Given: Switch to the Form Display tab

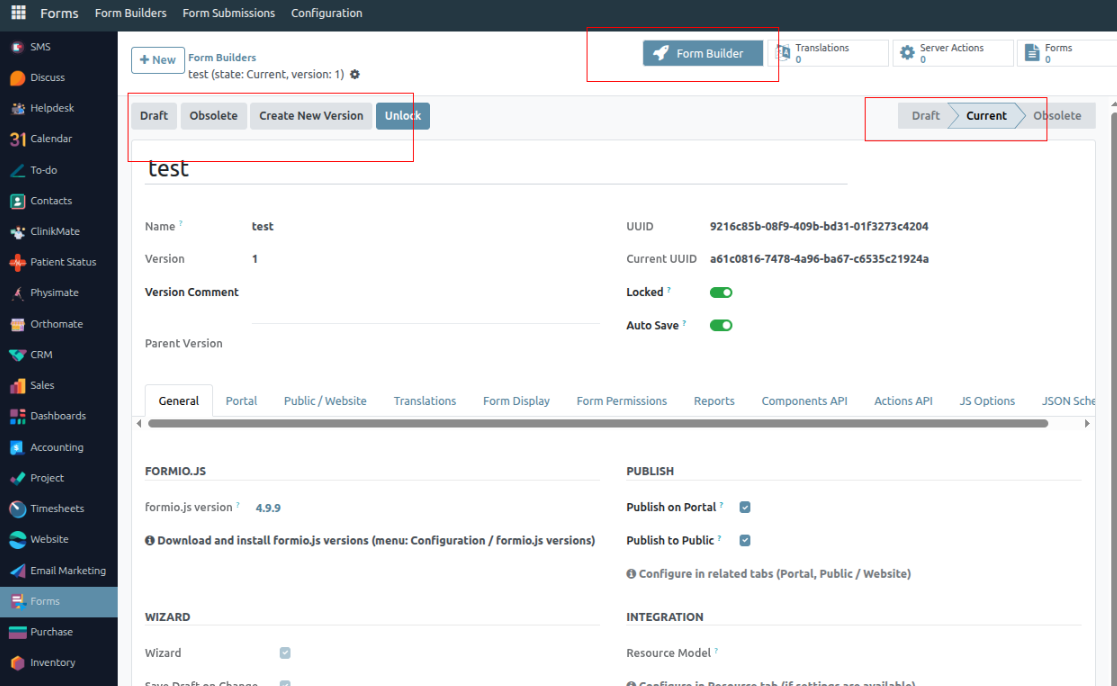Looking at the screenshot, I should tap(516, 401).
